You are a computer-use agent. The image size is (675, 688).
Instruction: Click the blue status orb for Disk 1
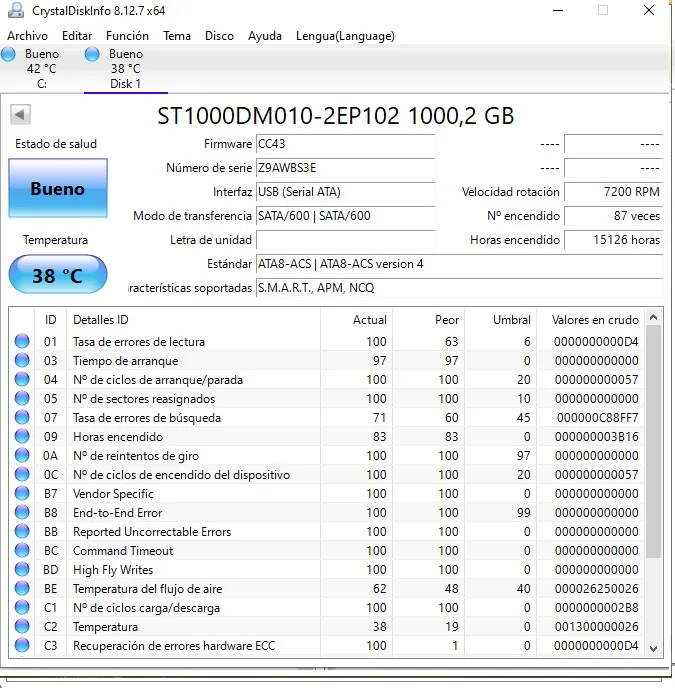[x=92, y=54]
